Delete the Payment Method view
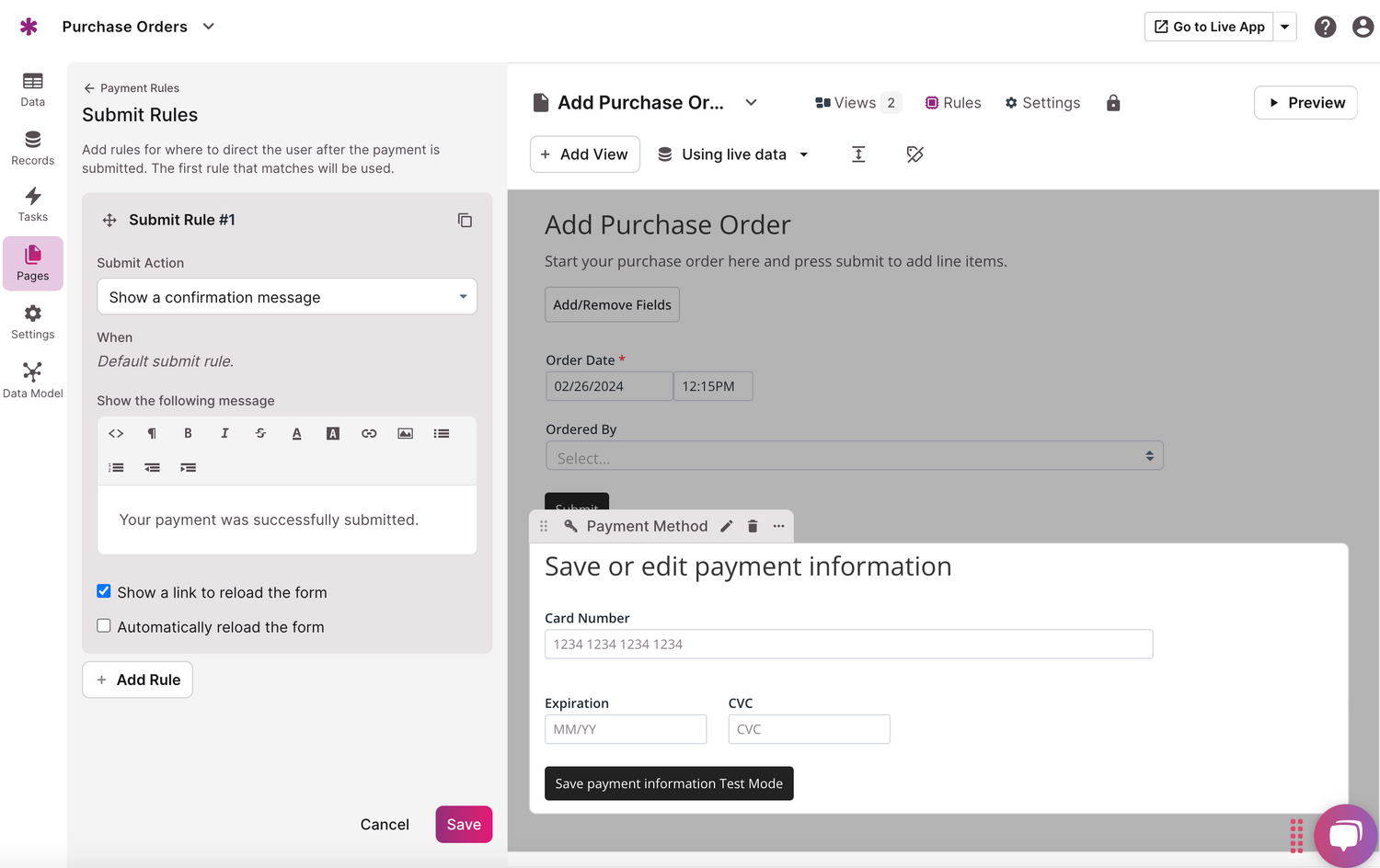The height and width of the screenshot is (868, 1380). pos(753,526)
